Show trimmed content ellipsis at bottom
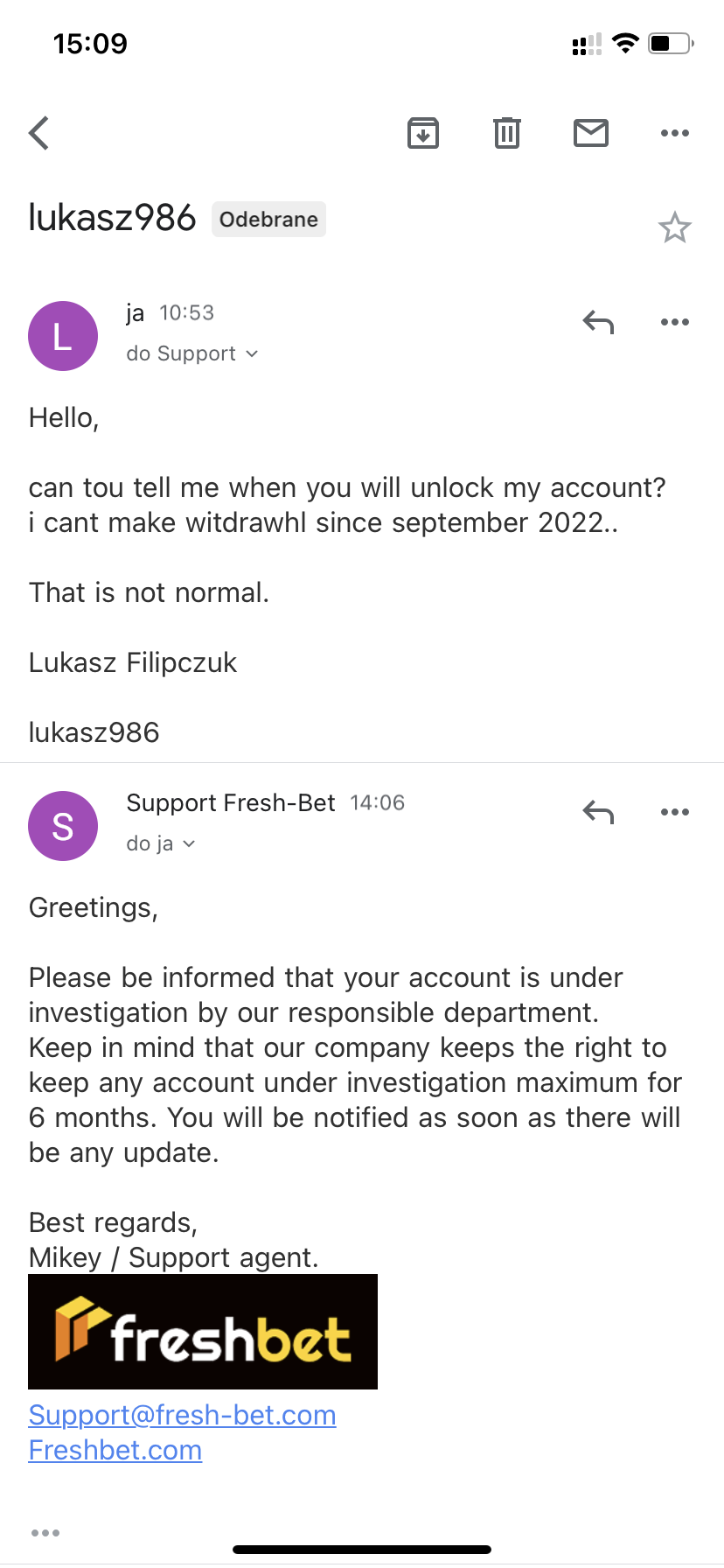This screenshot has width=724, height=1568. click(x=45, y=1533)
